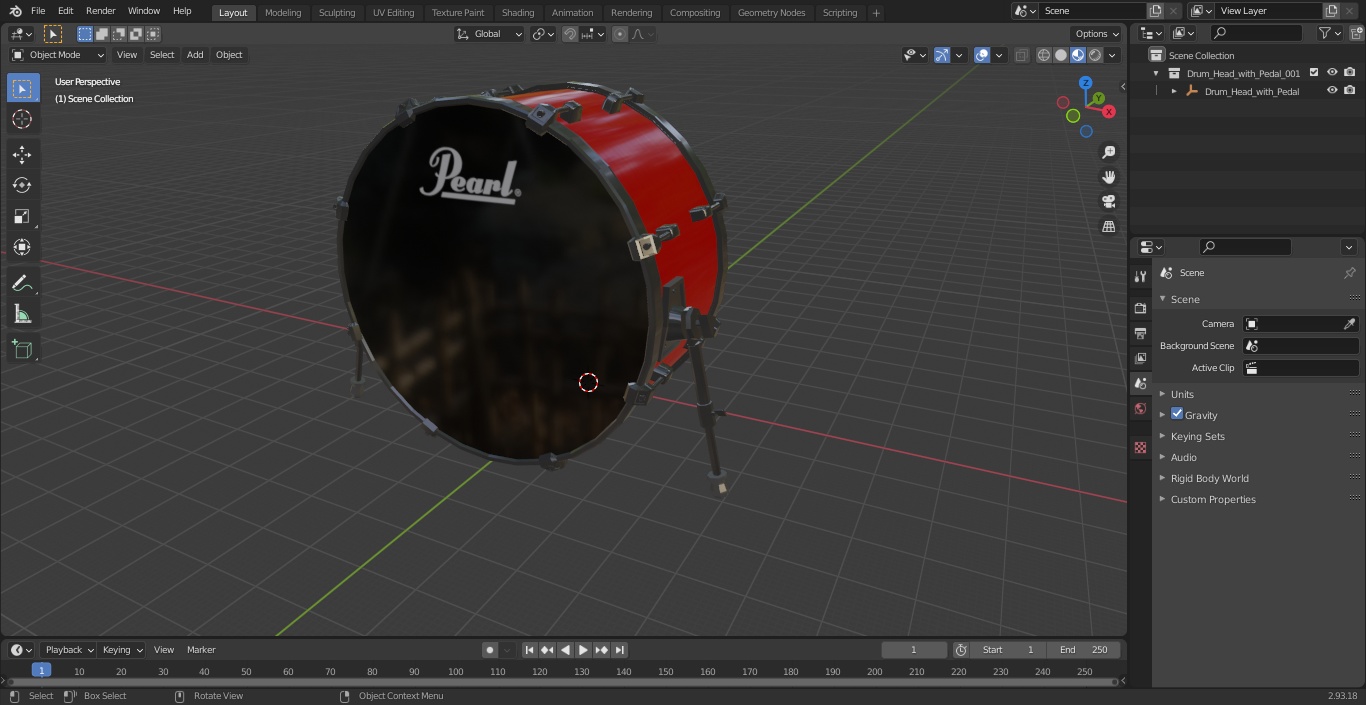Open the Render properties tab
This screenshot has width=1366, height=705.
coord(1140,308)
